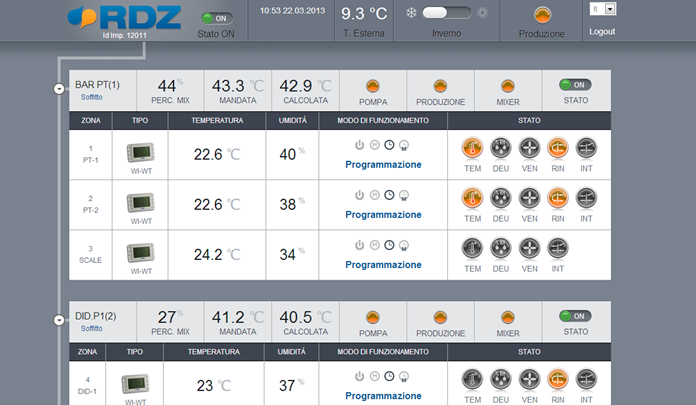The width and height of the screenshot is (696, 405).
Task: Click the Produzione indicator in top header
Action: pyautogui.click(x=542, y=15)
